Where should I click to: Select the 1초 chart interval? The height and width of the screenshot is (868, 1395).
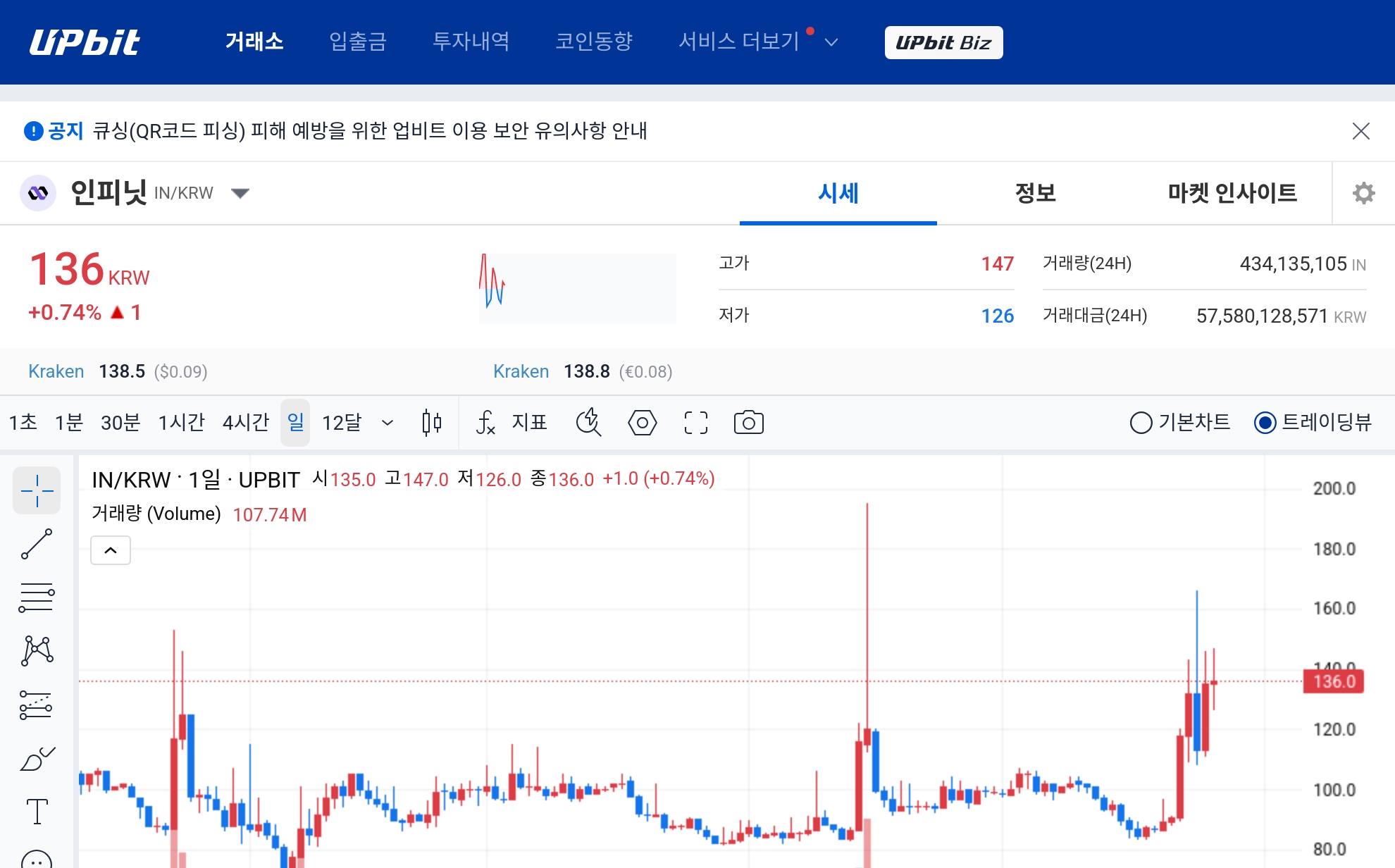23,422
